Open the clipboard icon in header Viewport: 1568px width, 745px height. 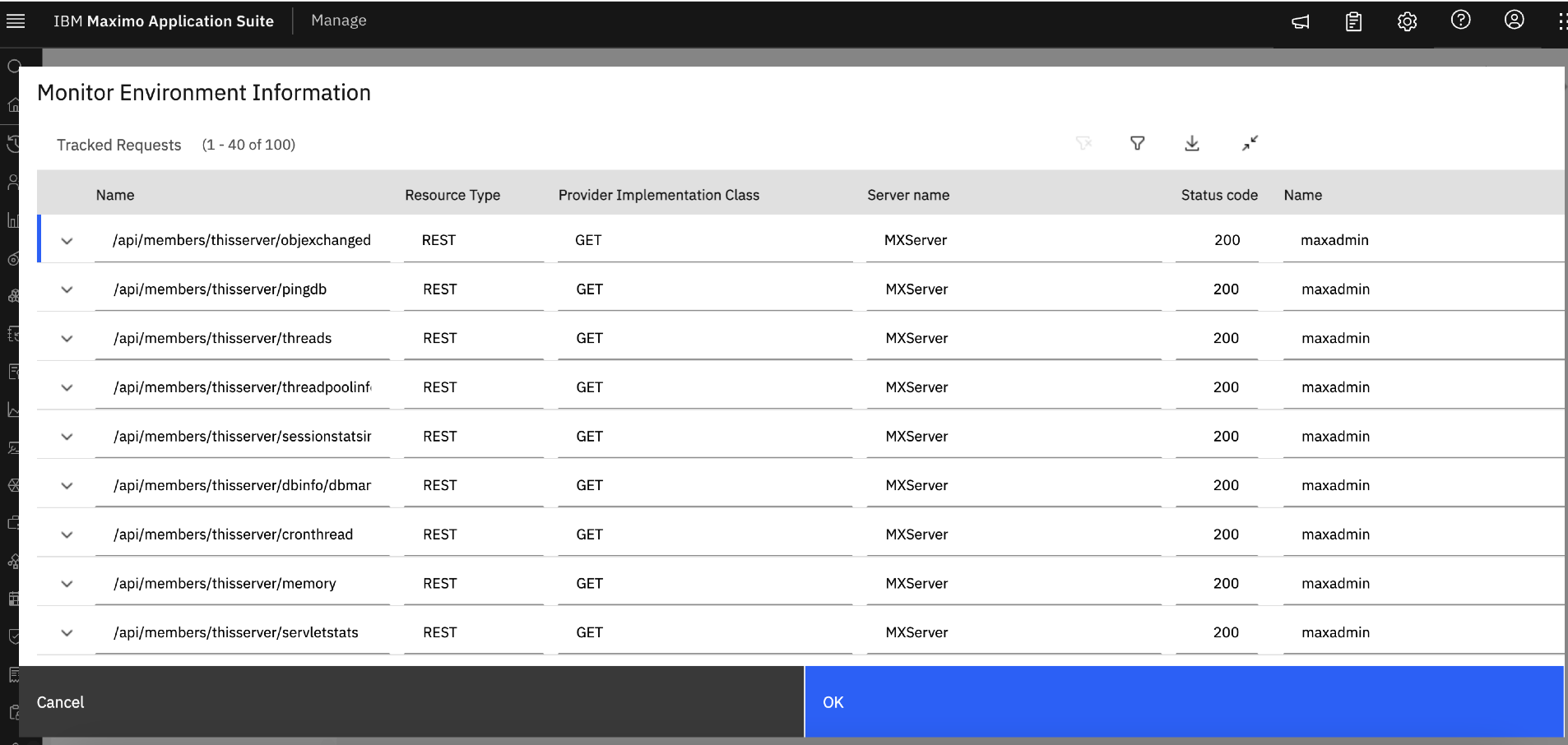(x=1354, y=22)
